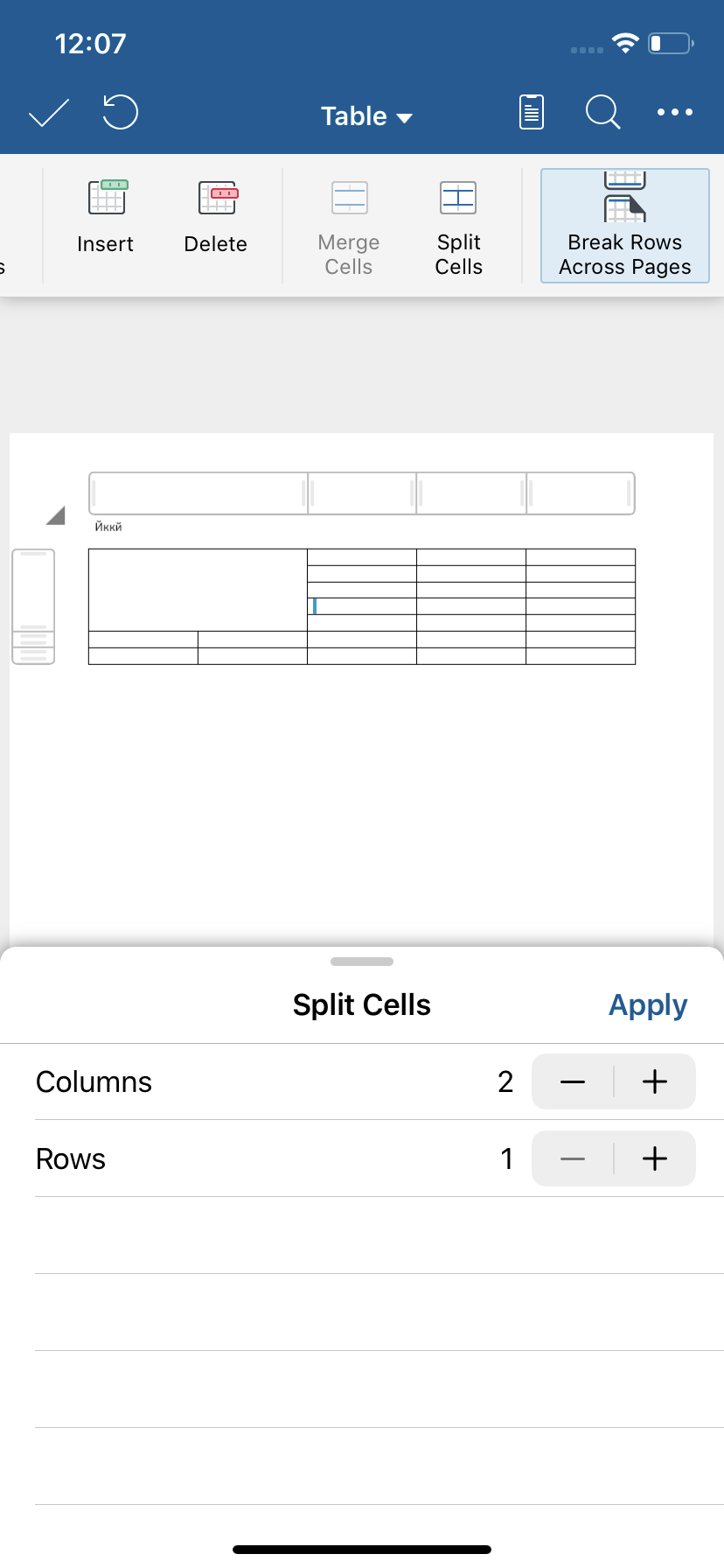Tap the table corner triangle selector
The height and width of the screenshot is (1568, 724).
pos(56,515)
